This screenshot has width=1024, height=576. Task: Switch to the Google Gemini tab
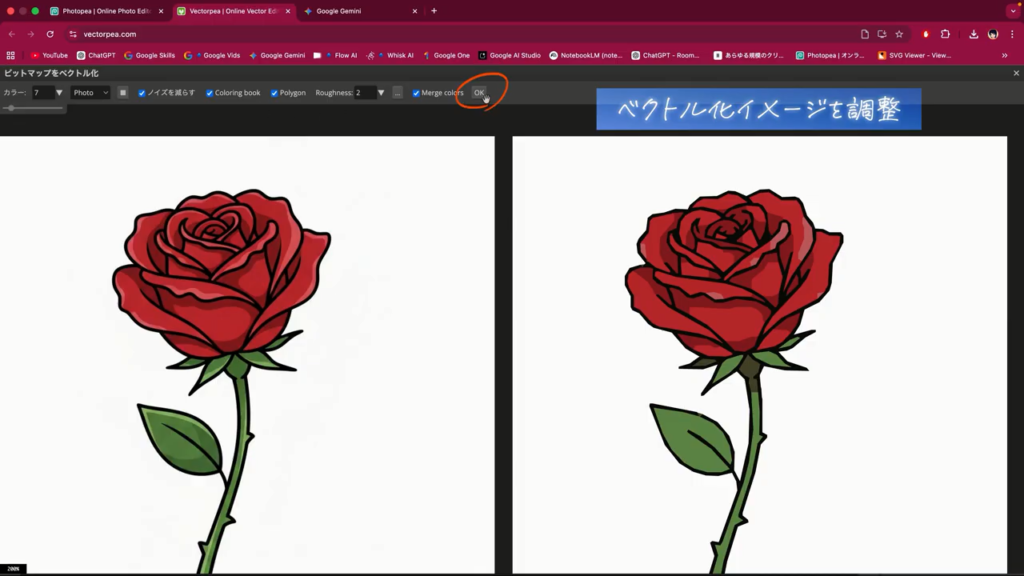(x=352, y=11)
